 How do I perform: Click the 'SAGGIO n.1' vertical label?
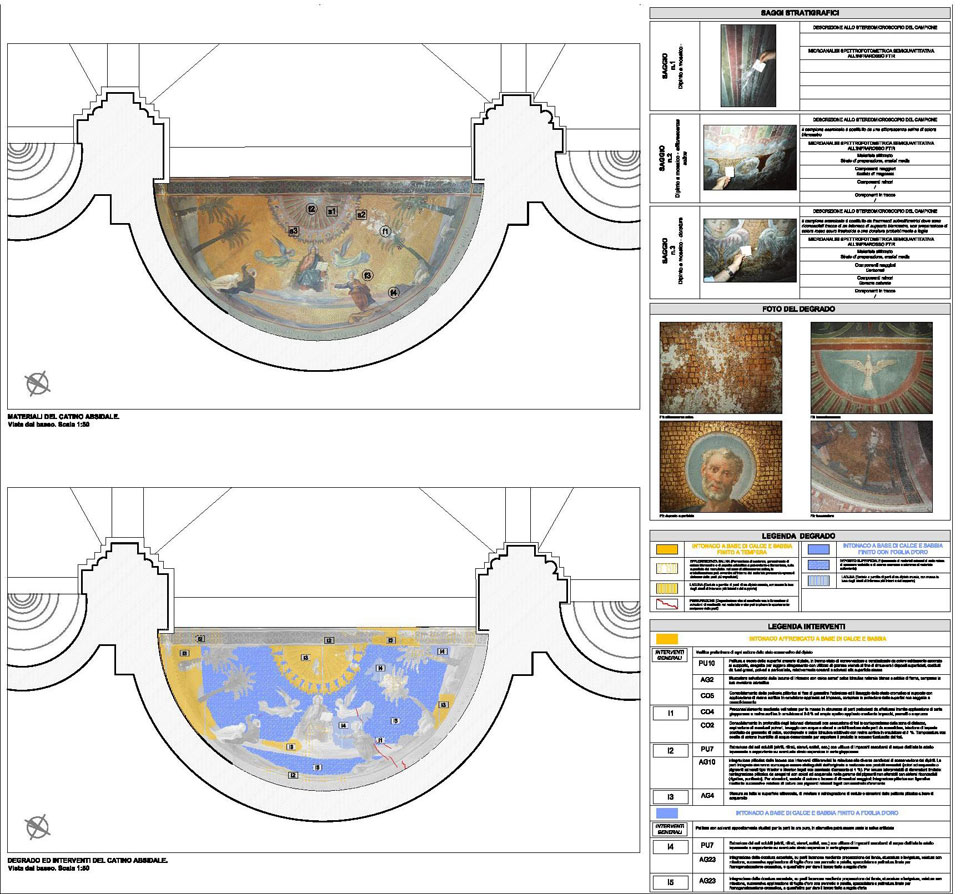(x=667, y=66)
